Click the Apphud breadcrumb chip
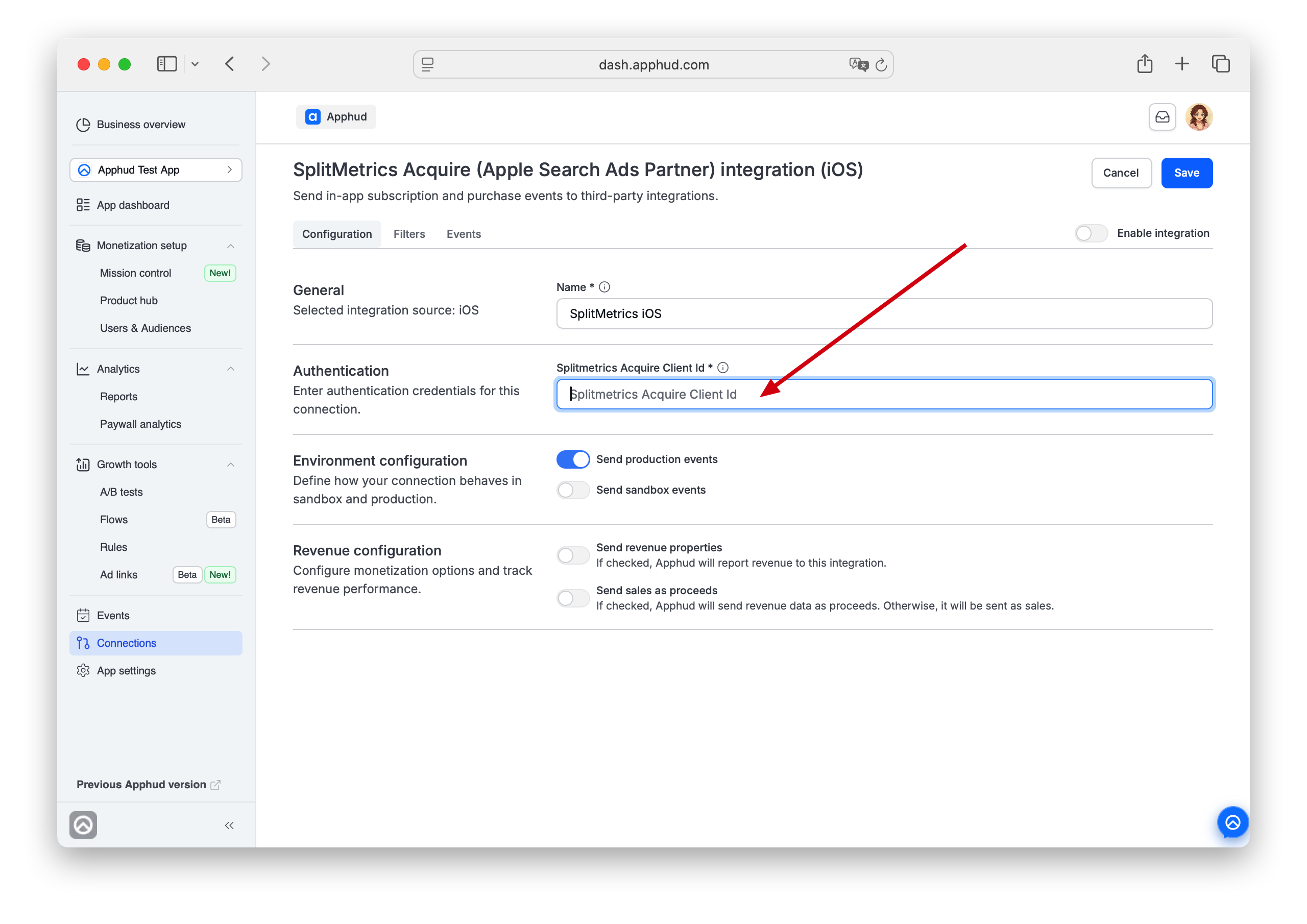 (x=336, y=117)
